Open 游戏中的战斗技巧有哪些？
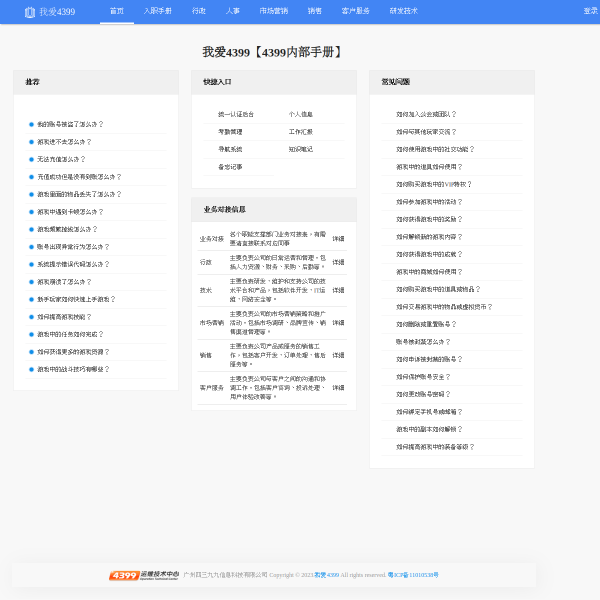This screenshot has height=600, width=600. click(73, 369)
